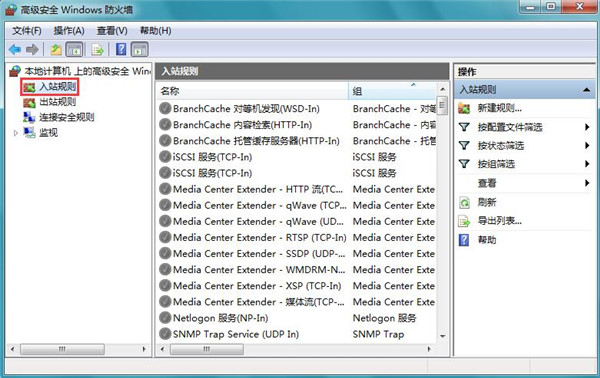The image size is (600, 378).
Task: Sort by 组 column header
Action: 392,91
